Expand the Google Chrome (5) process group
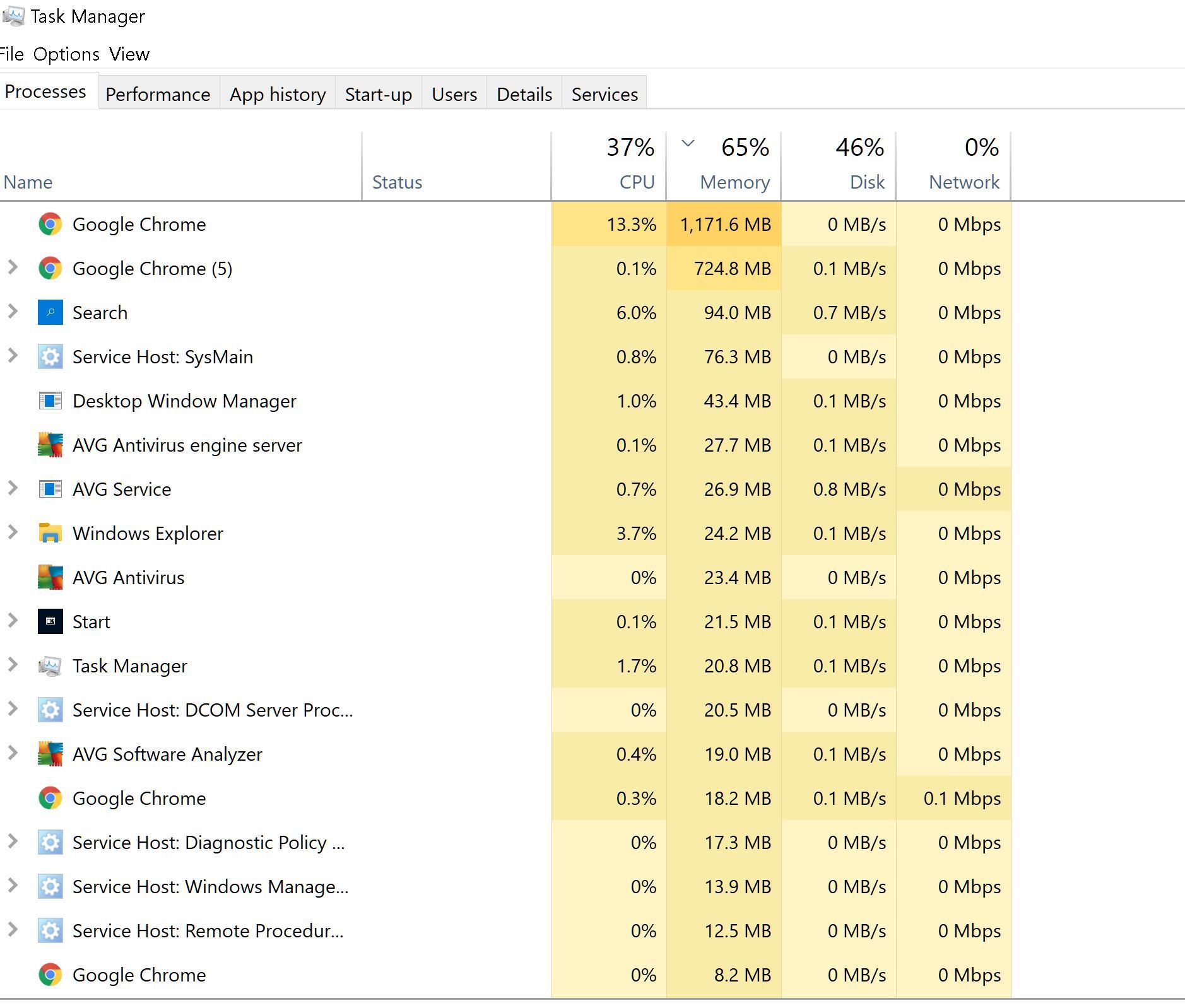Viewport: 1185px width, 1008px height. (x=13, y=267)
